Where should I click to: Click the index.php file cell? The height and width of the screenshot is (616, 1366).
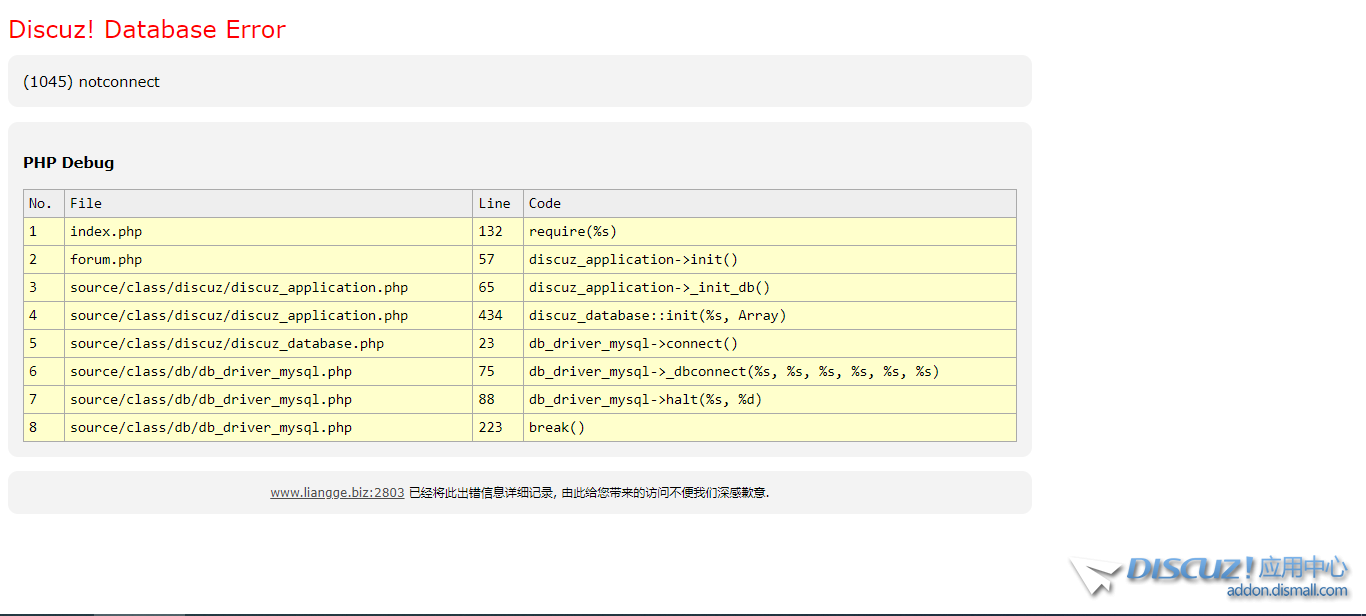tap(106, 232)
